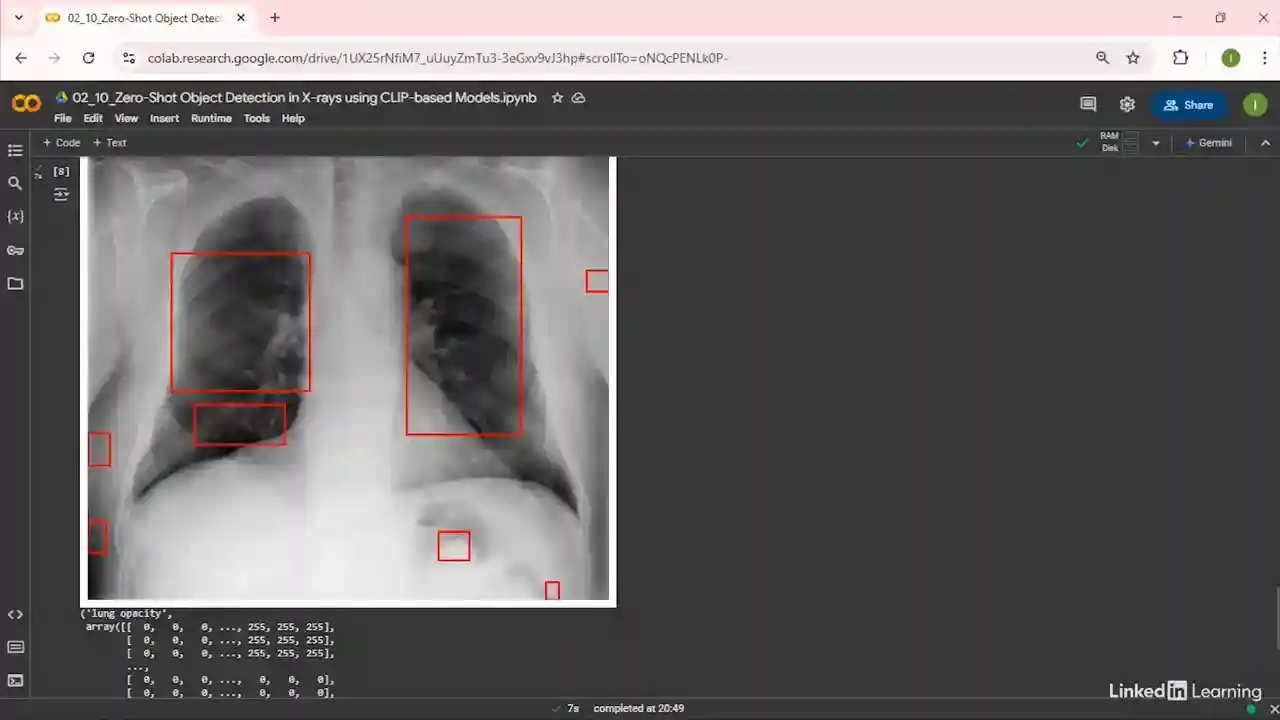
Task: Add a Text cell
Action: point(110,143)
